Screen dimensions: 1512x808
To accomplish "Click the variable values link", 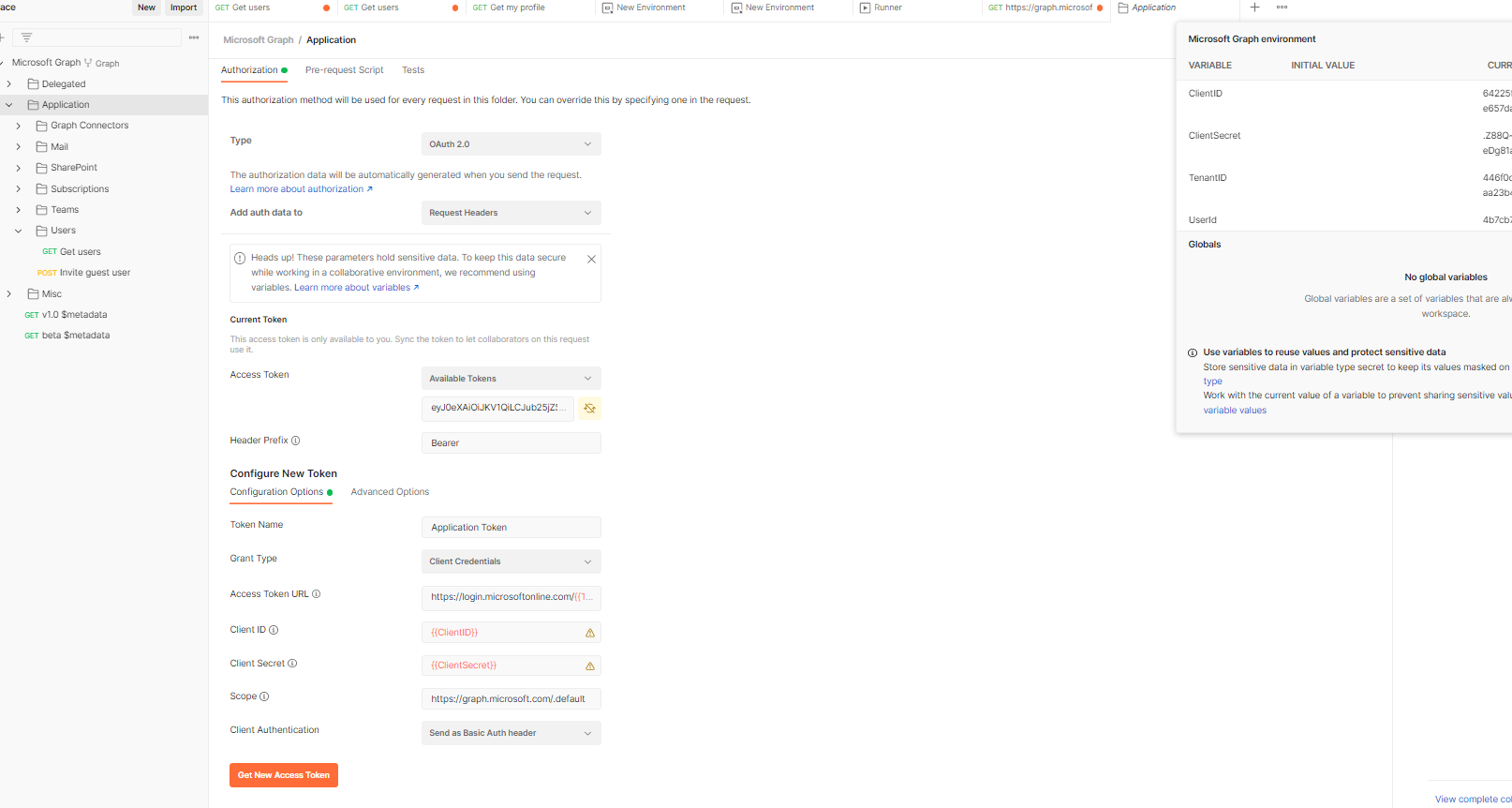I will tap(1235, 411).
